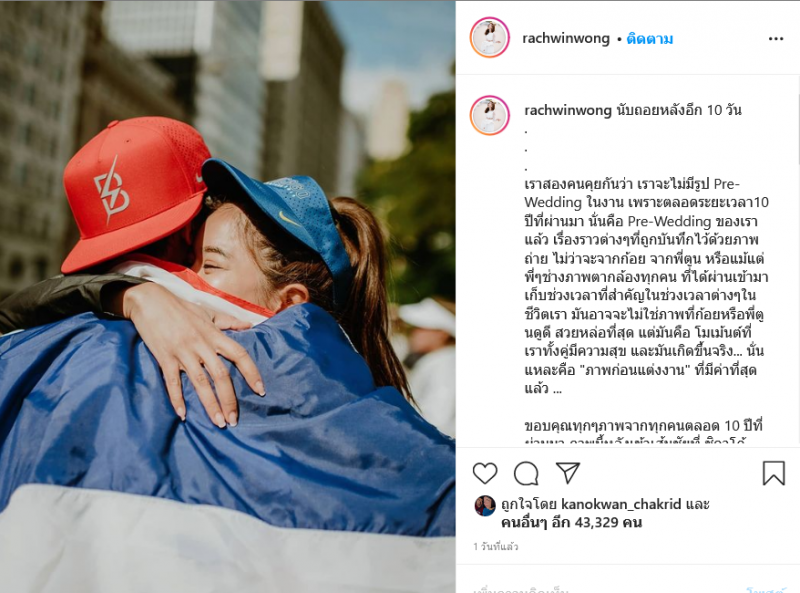The image size is (800, 593).
Task: Click the caption text about Pre-Wedding
Action: point(646,286)
